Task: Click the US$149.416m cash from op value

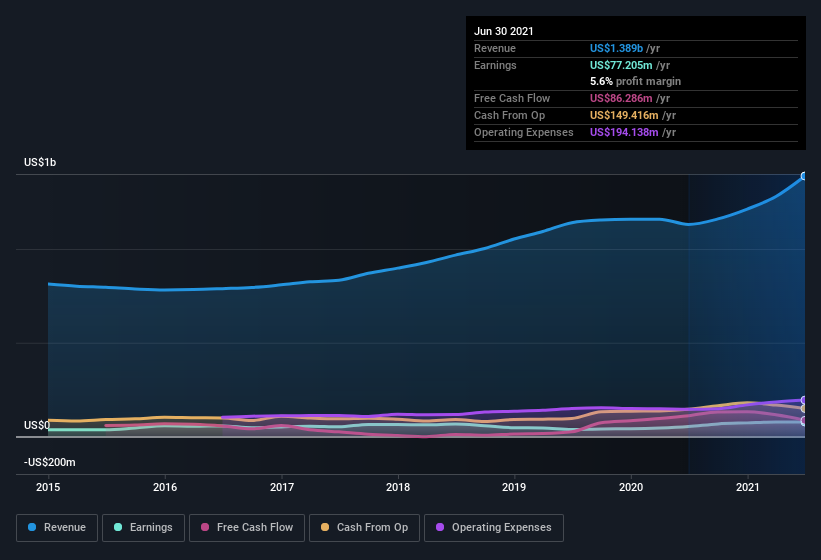Action: pyautogui.click(x=624, y=115)
